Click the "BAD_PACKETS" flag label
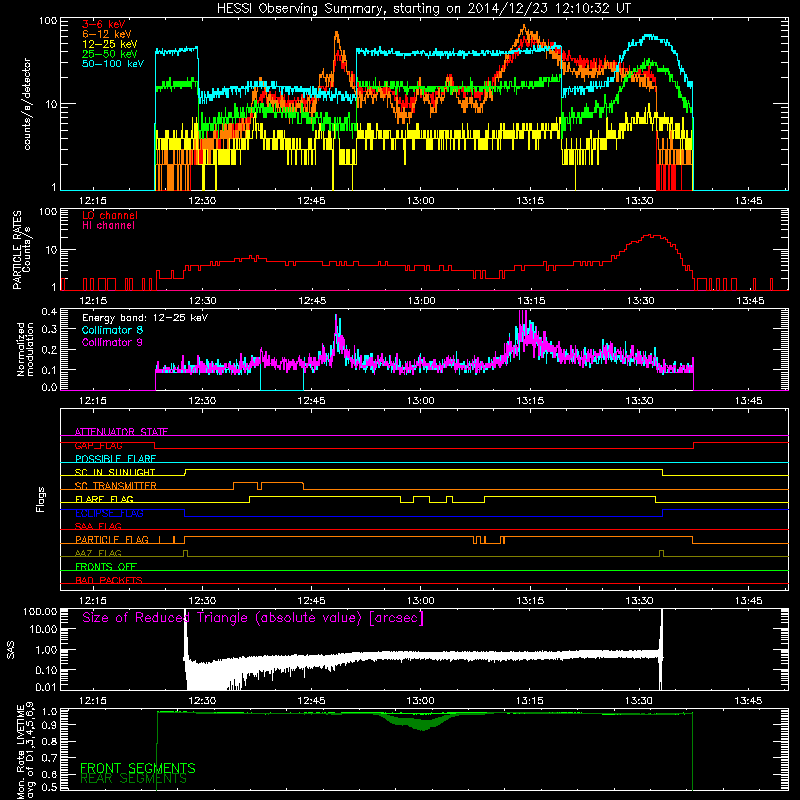 click(x=109, y=580)
